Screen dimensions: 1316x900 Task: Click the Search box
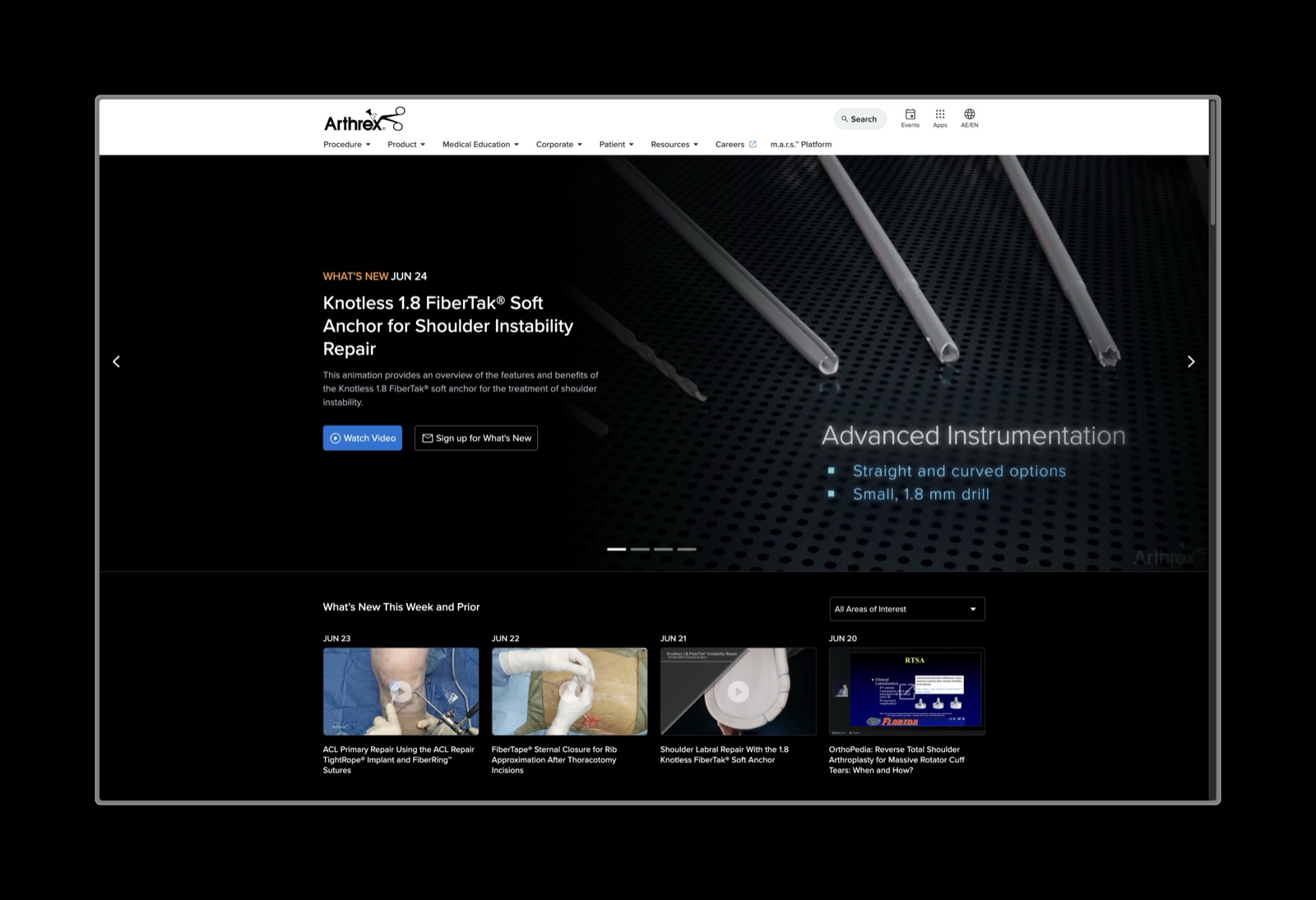point(860,119)
